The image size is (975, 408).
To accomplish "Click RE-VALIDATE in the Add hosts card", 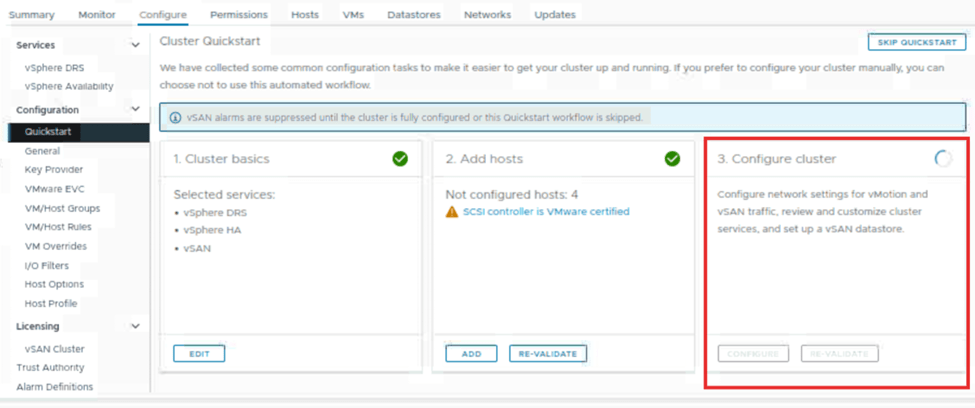I will [548, 353].
